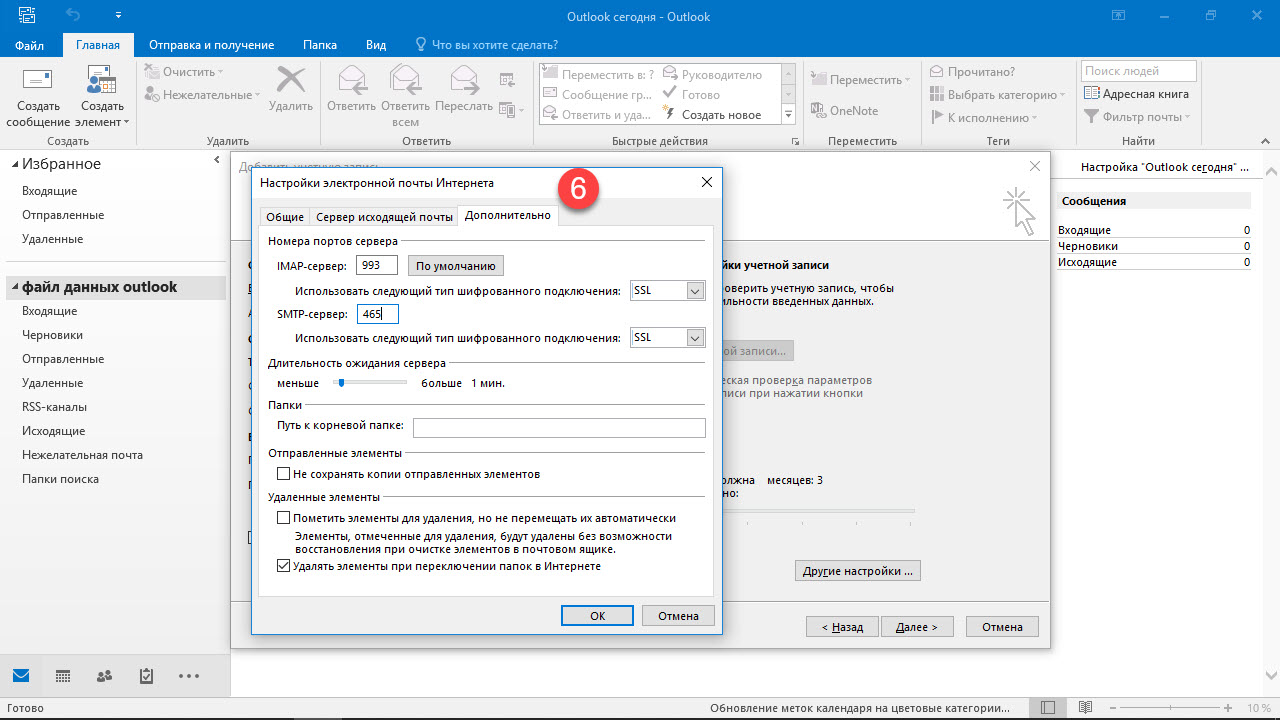Open the Quick actions dialog launcher

[x=796, y=142]
